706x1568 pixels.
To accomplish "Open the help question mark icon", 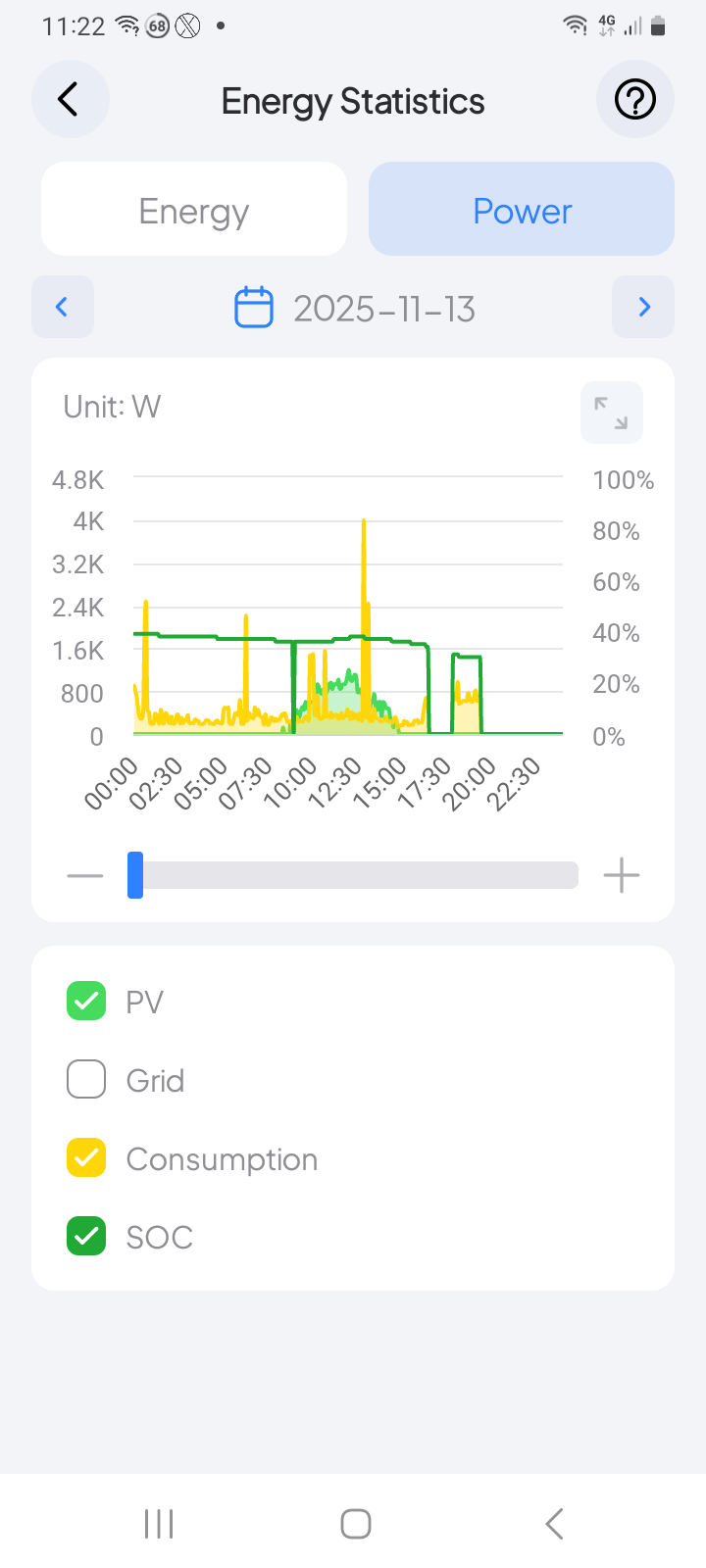I will pyautogui.click(x=634, y=100).
